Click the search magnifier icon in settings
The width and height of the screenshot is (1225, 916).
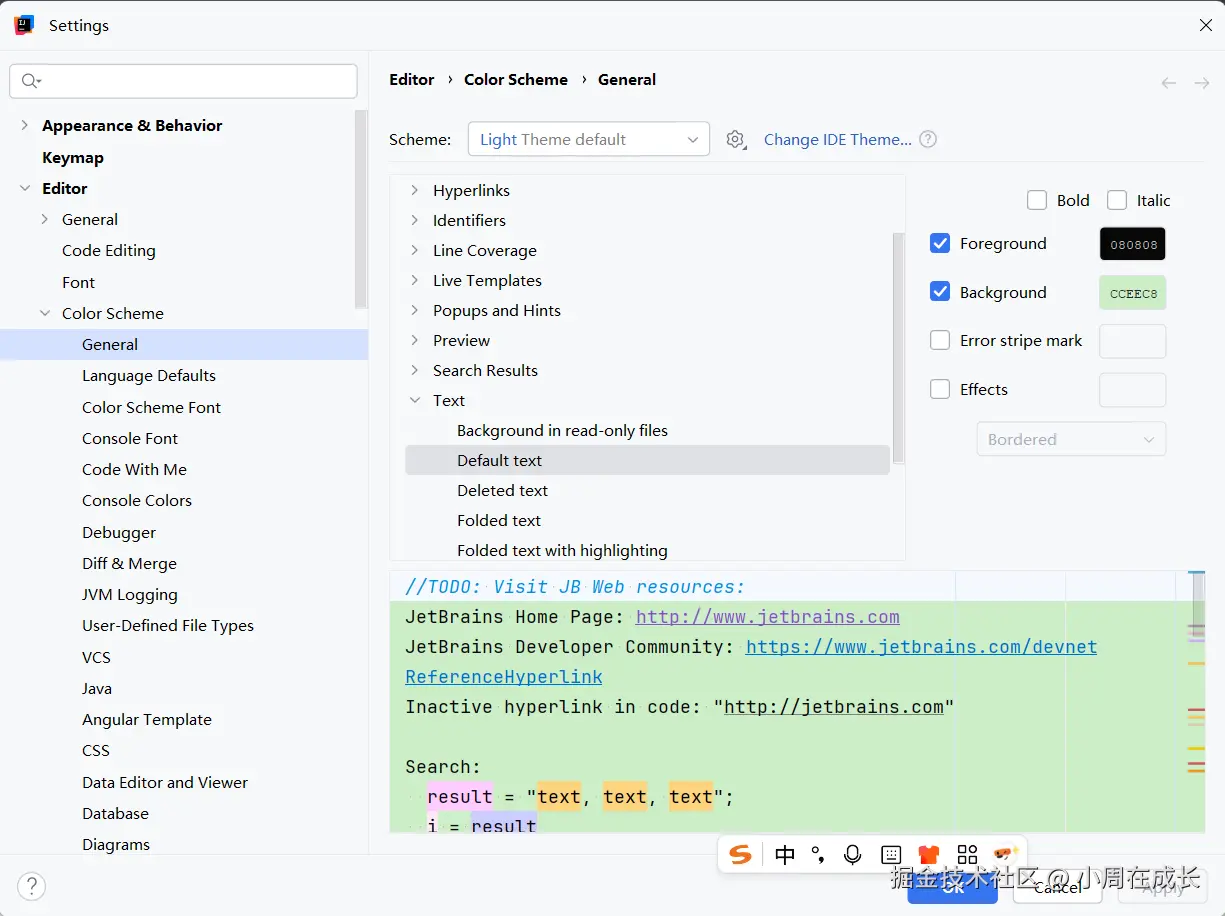[30, 81]
